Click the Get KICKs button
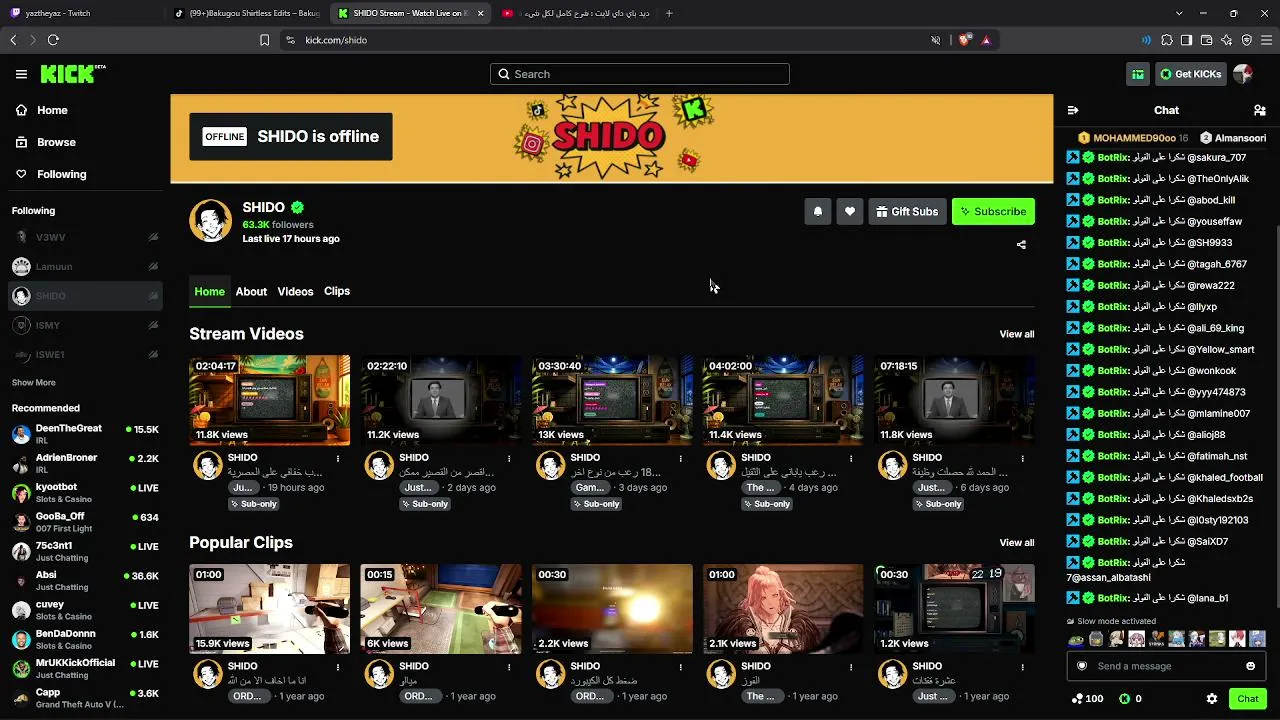The height and width of the screenshot is (720, 1280). [1190, 74]
